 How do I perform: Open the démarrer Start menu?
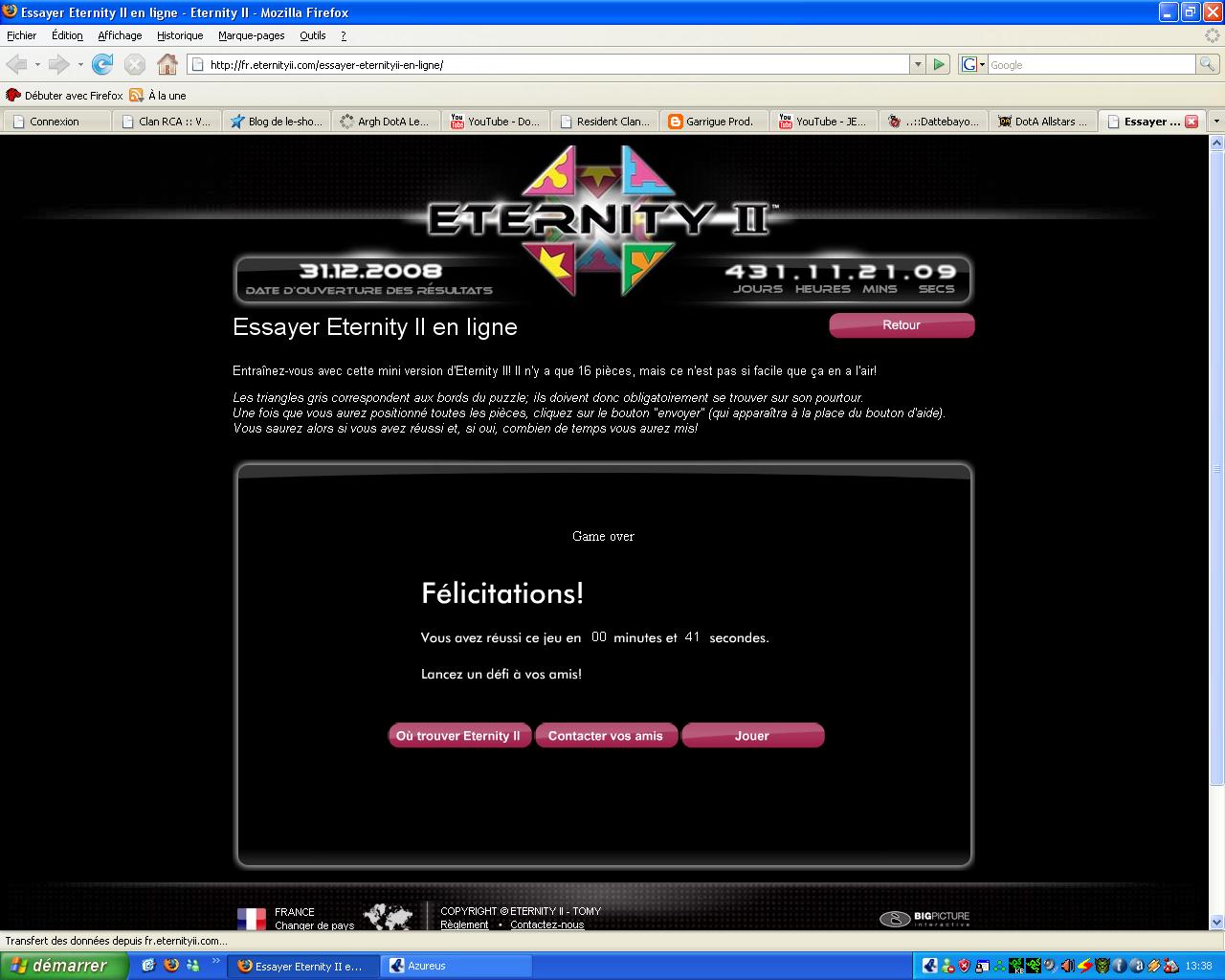point(63,966)
